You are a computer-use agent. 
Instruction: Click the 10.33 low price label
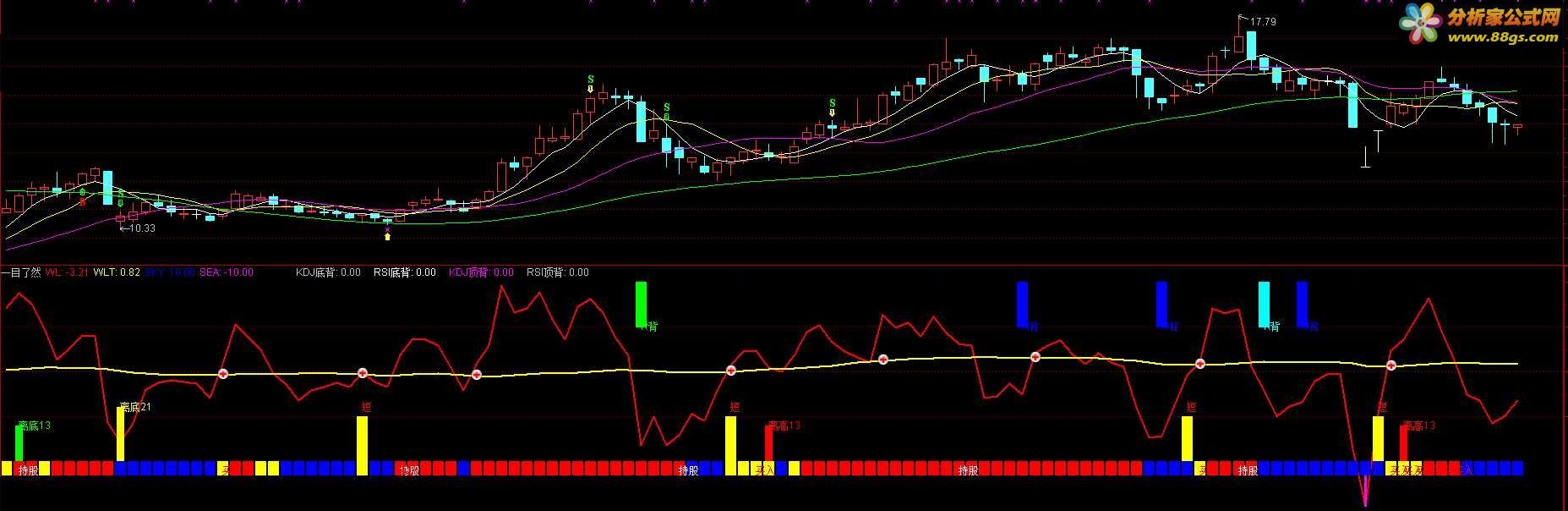[142, 228]
